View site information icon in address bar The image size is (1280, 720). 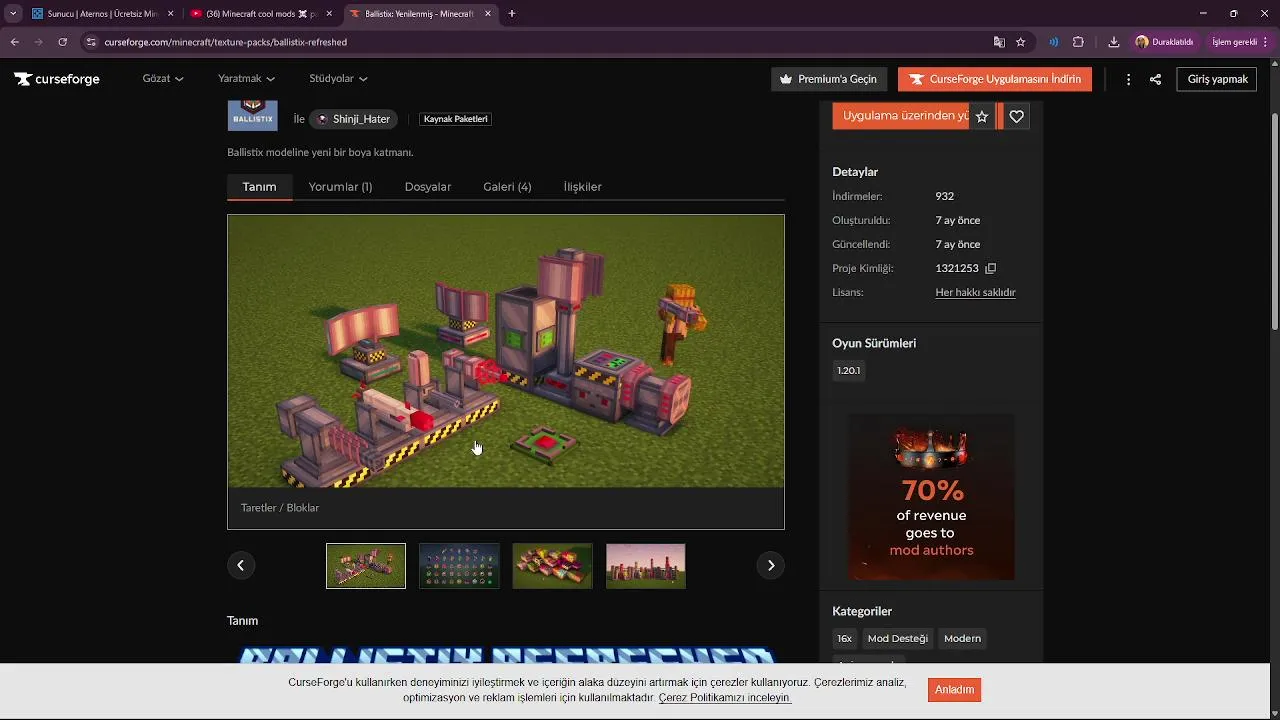pos(91,42)
